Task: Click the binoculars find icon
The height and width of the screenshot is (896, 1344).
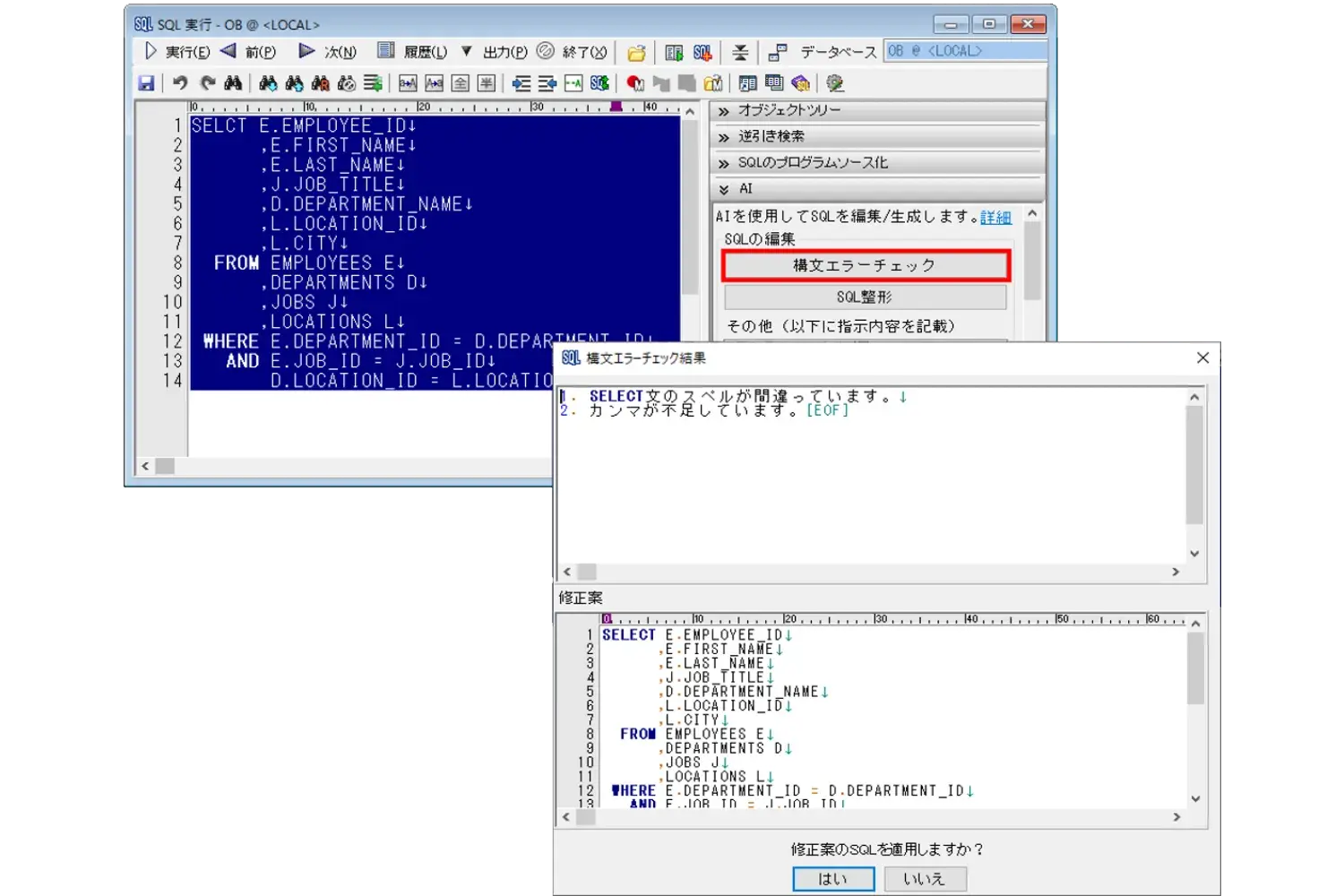Action: [233, 83]
